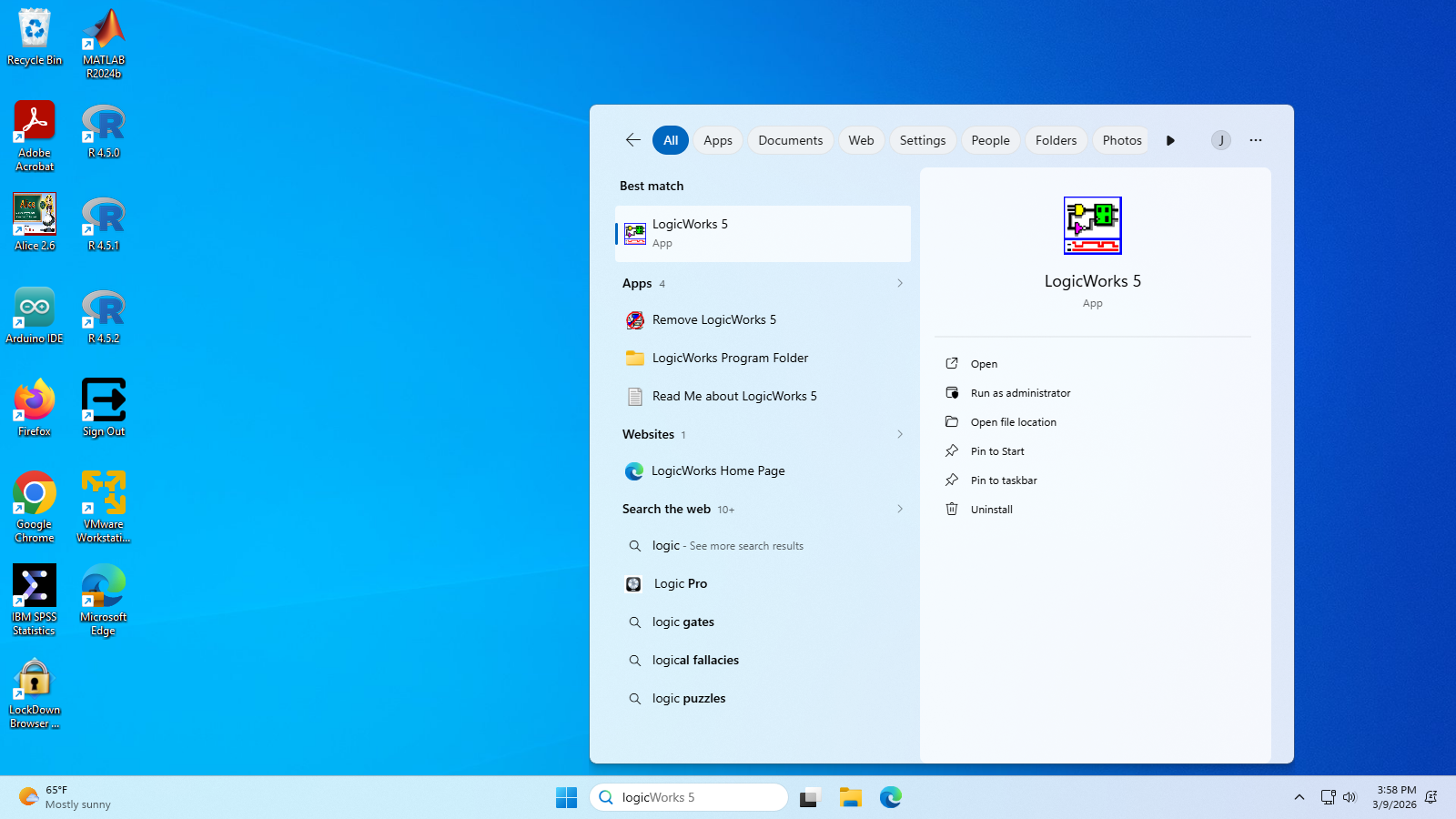Click Uninstall for LogicWorks 5
1456x819 pixels.
pyautogui.click(x=1093, y=510)
